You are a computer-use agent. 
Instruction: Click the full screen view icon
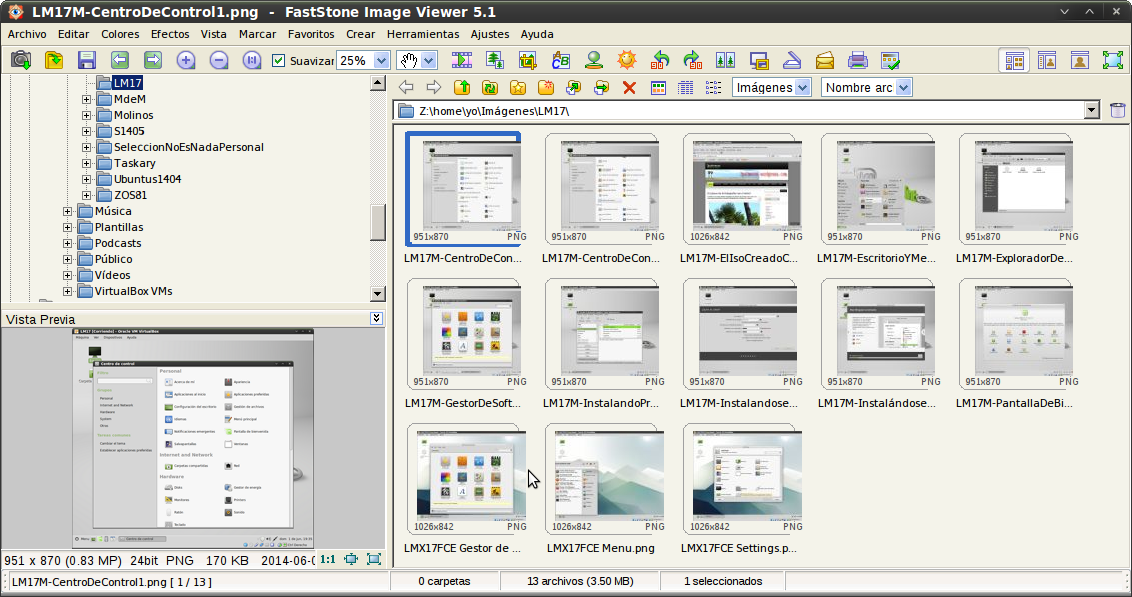tap(1112, 60)
